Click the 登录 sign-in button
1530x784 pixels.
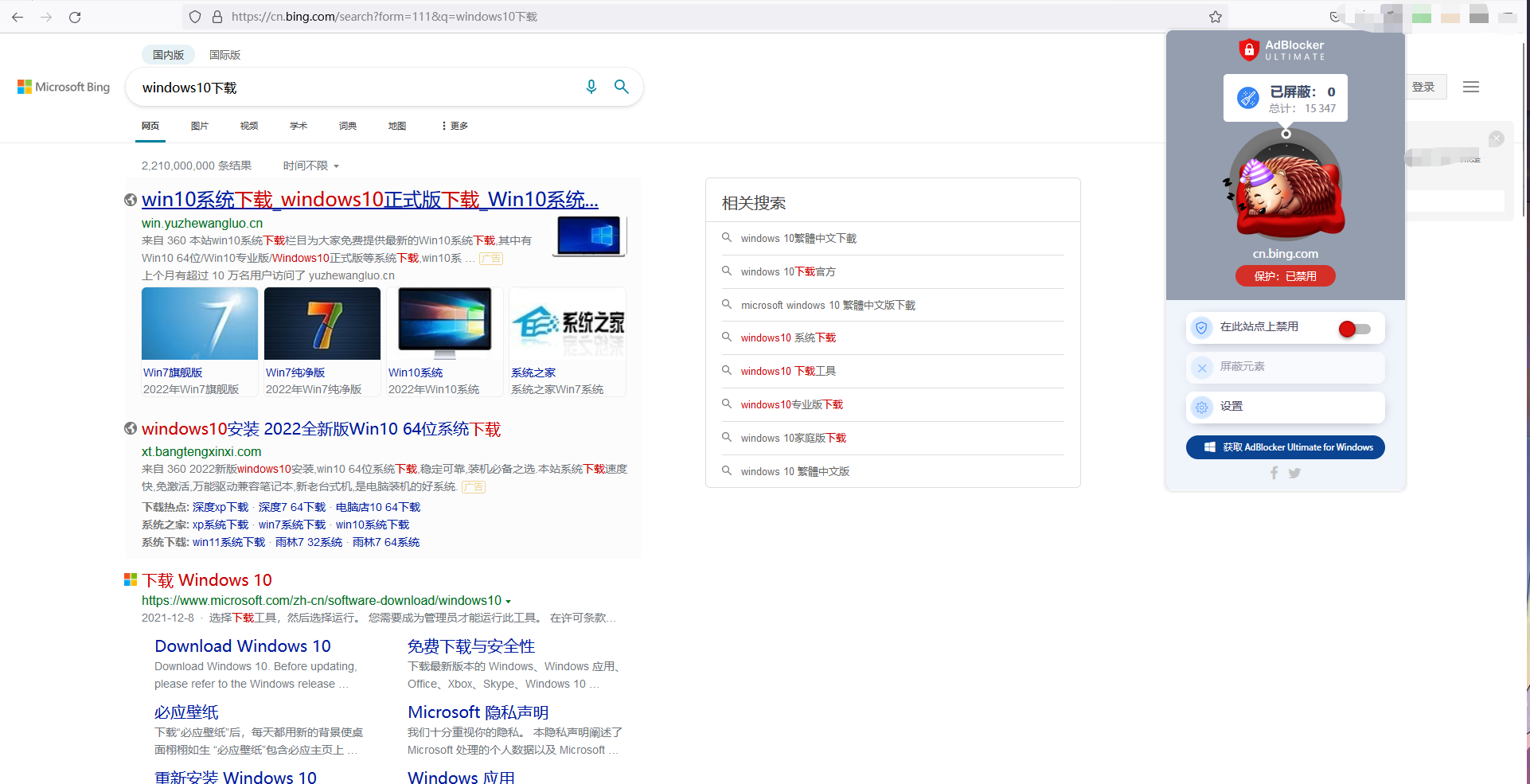click(1423, 87)
